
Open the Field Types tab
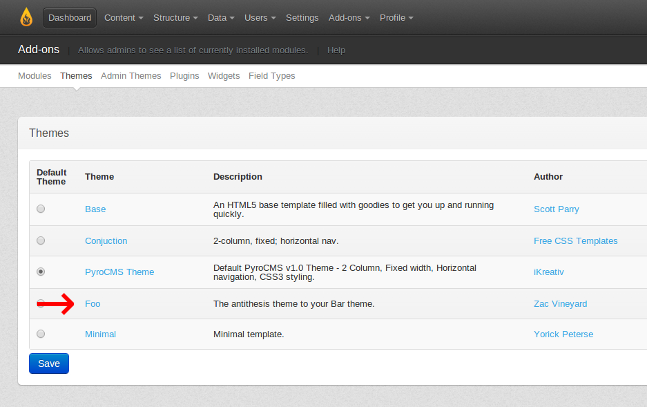pos(272,76)
